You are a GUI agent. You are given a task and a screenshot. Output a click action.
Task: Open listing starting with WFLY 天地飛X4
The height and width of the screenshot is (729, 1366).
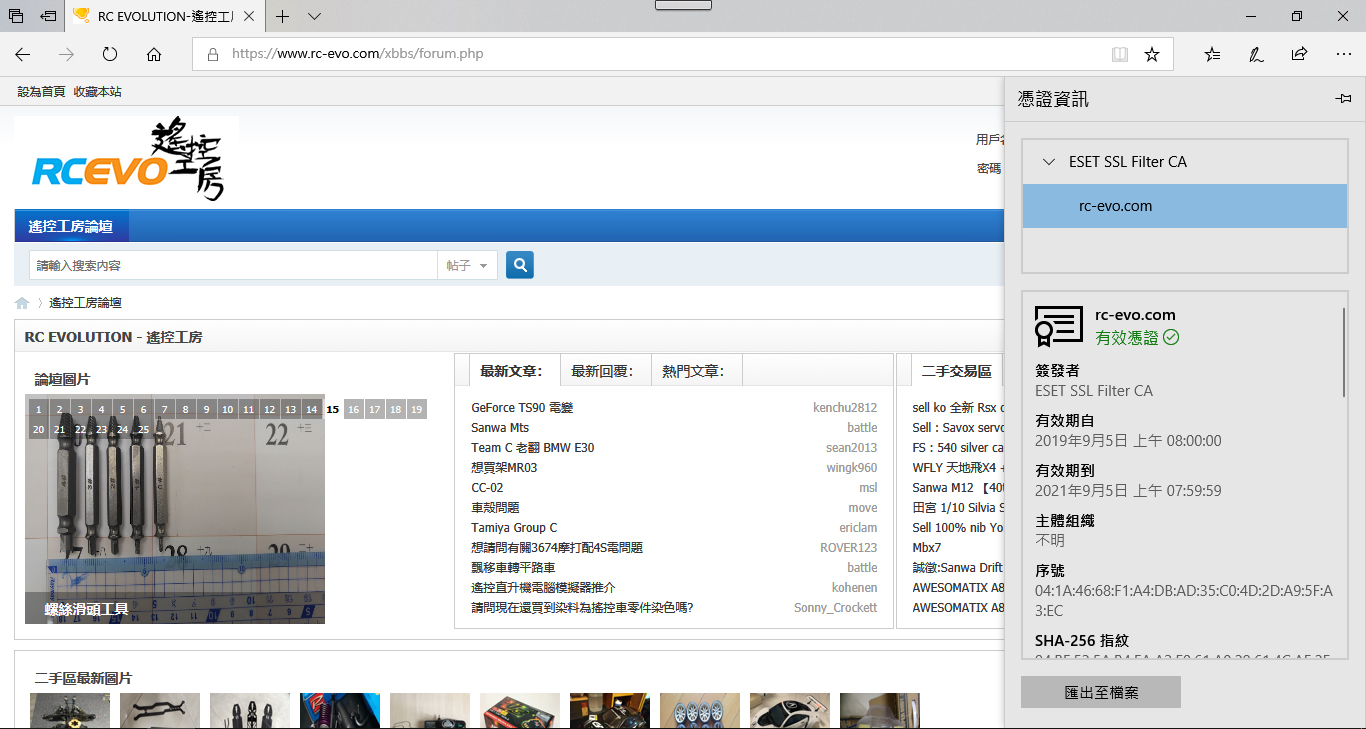pyautogui.click(x=958, y=468)
